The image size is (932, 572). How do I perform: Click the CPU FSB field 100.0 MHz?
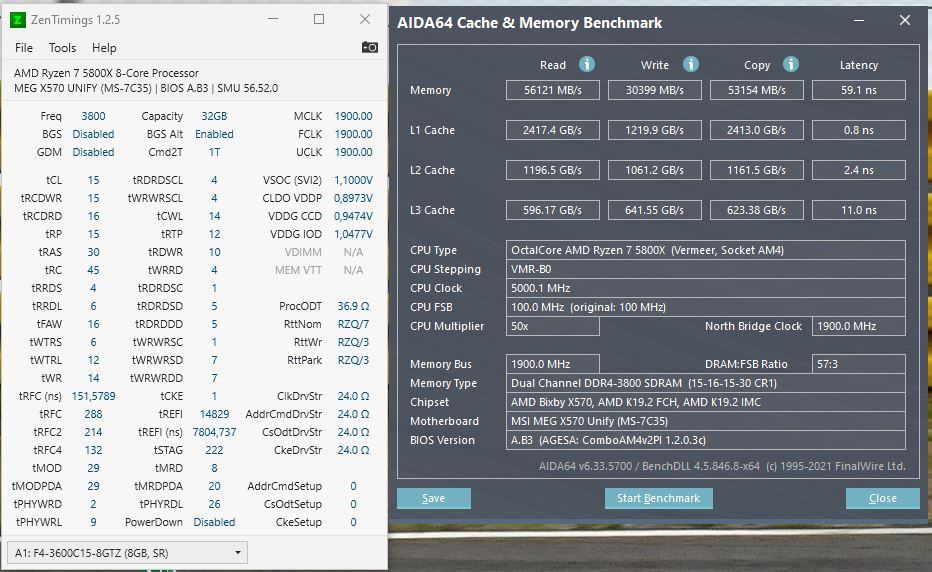pyautogui.click(x=706, y=307)
